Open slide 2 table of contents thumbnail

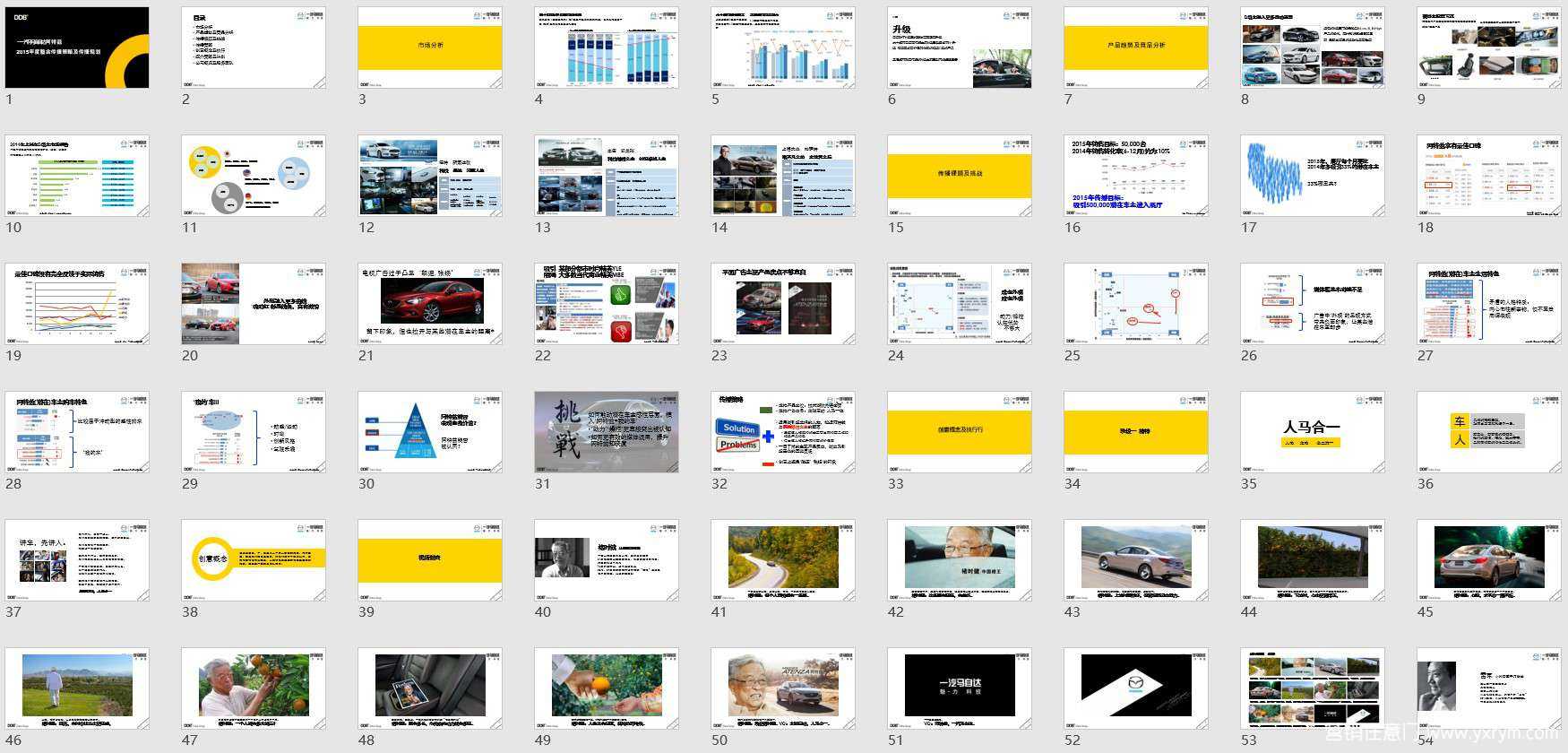pyautogui.click(x=254, y=48)
